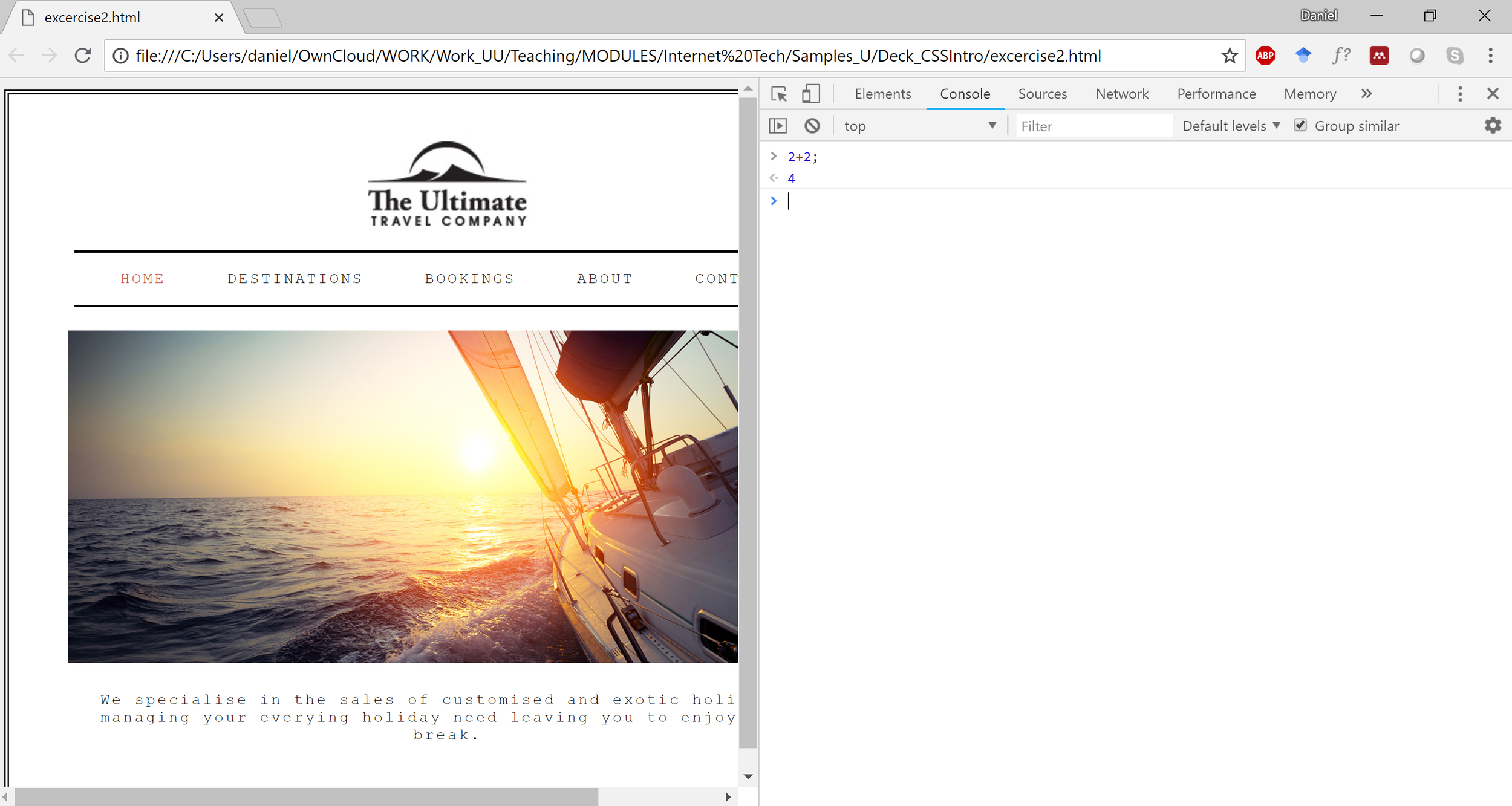This screenshot has width=1512, height=806.
Task: Bookmark page with the star icon
Action: (1229, 56)
